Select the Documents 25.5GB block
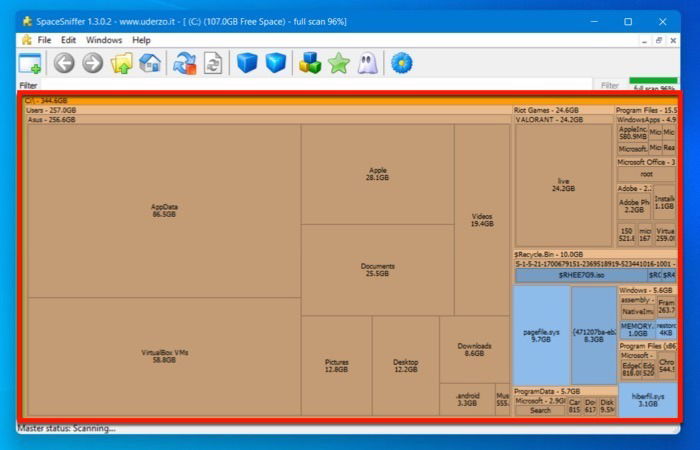This screenshot has height=450, width=700. pyautogui.click(x=378, y=270)
